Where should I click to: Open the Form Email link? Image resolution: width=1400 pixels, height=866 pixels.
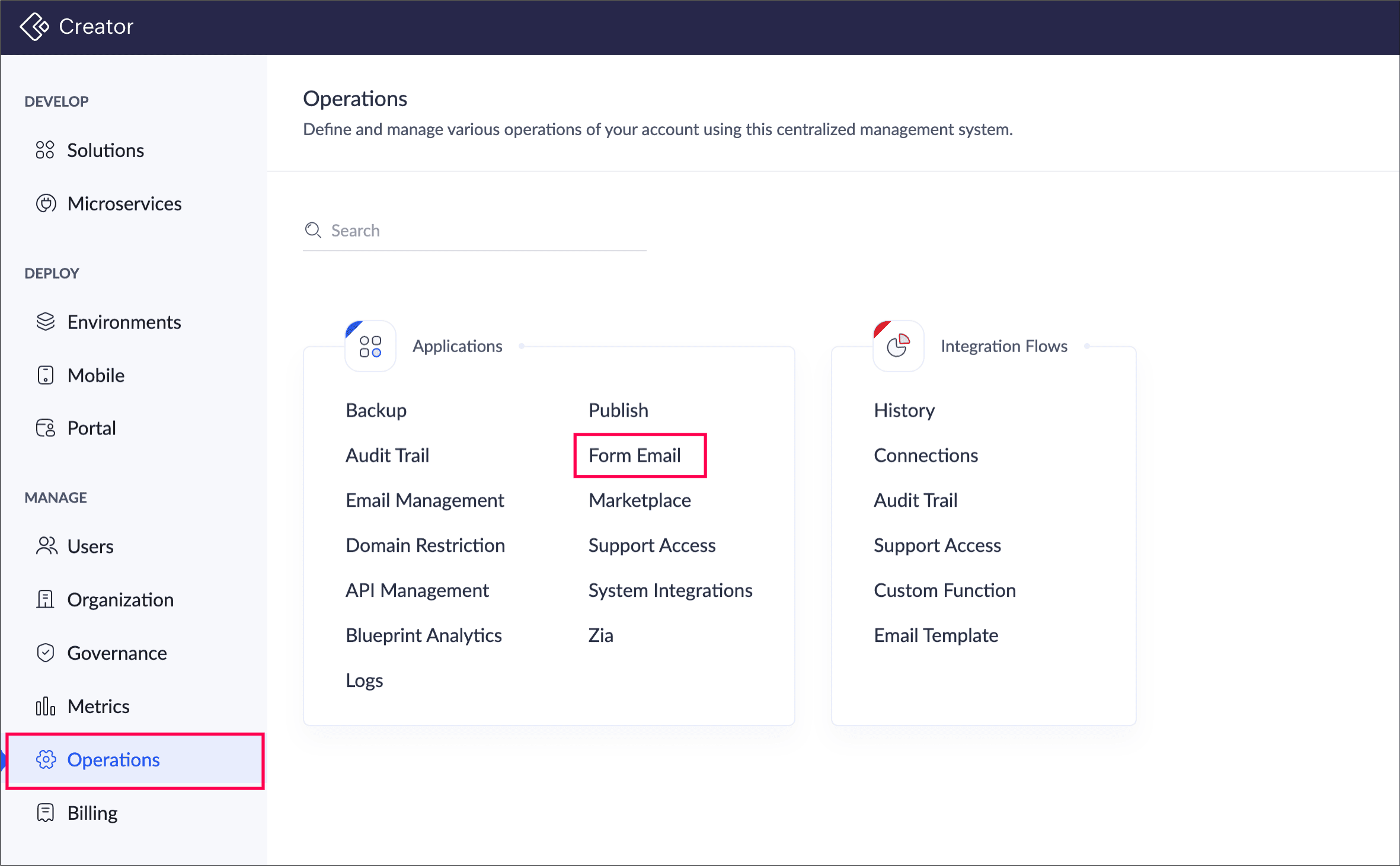pyautogui.click(x=634, y=455)
